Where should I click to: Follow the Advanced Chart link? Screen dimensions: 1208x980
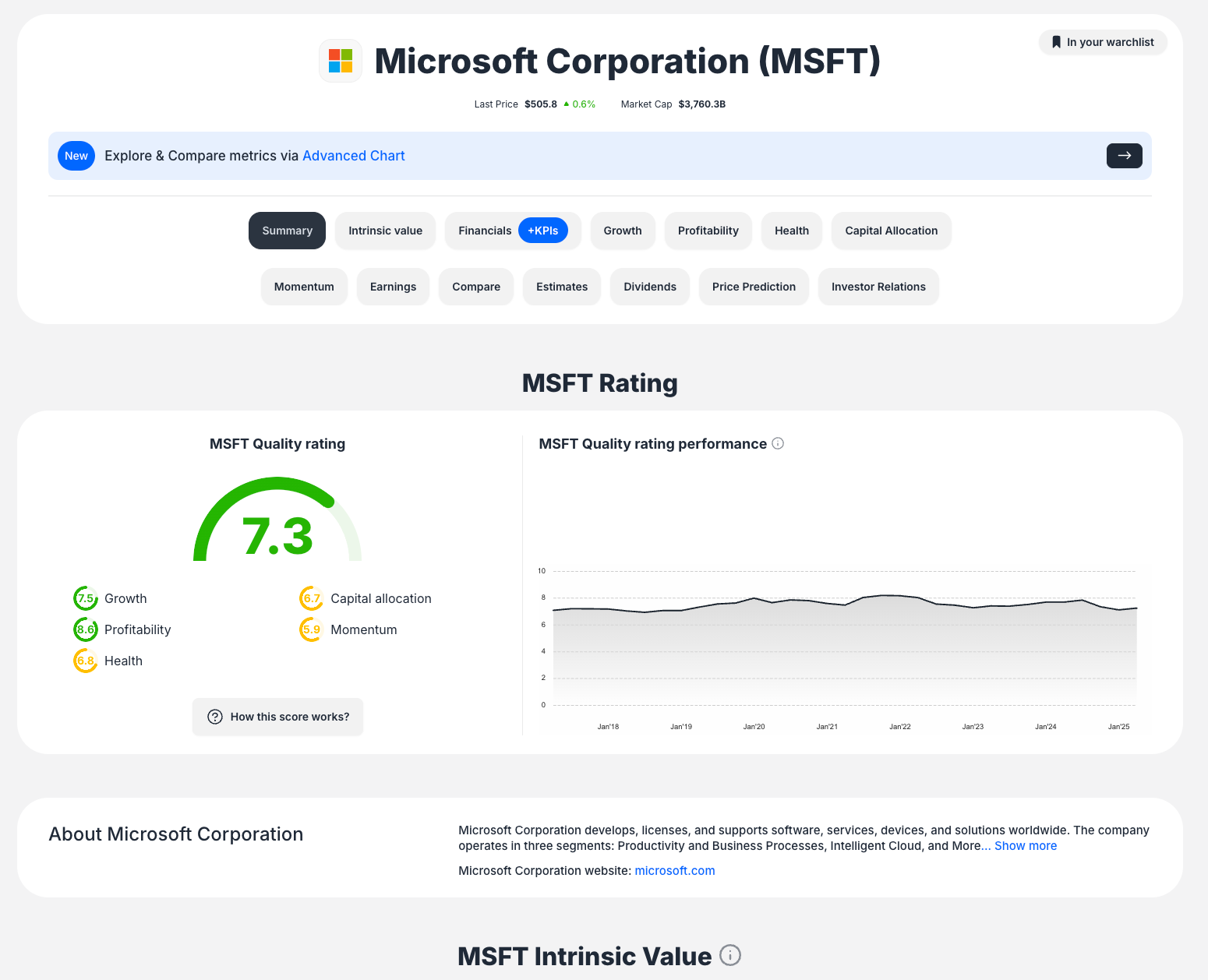click(x=354, y=156)
